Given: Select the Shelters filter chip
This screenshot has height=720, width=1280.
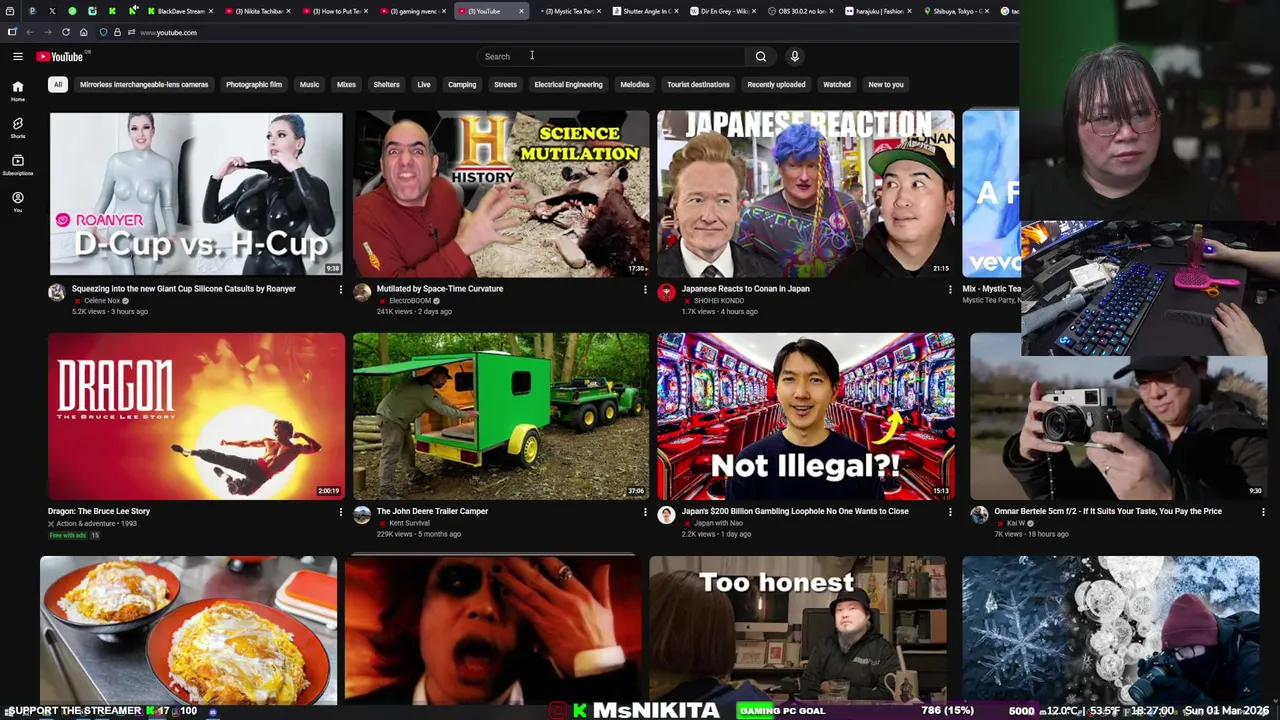Looking at the screenshot, I should (x=386, y=84).
